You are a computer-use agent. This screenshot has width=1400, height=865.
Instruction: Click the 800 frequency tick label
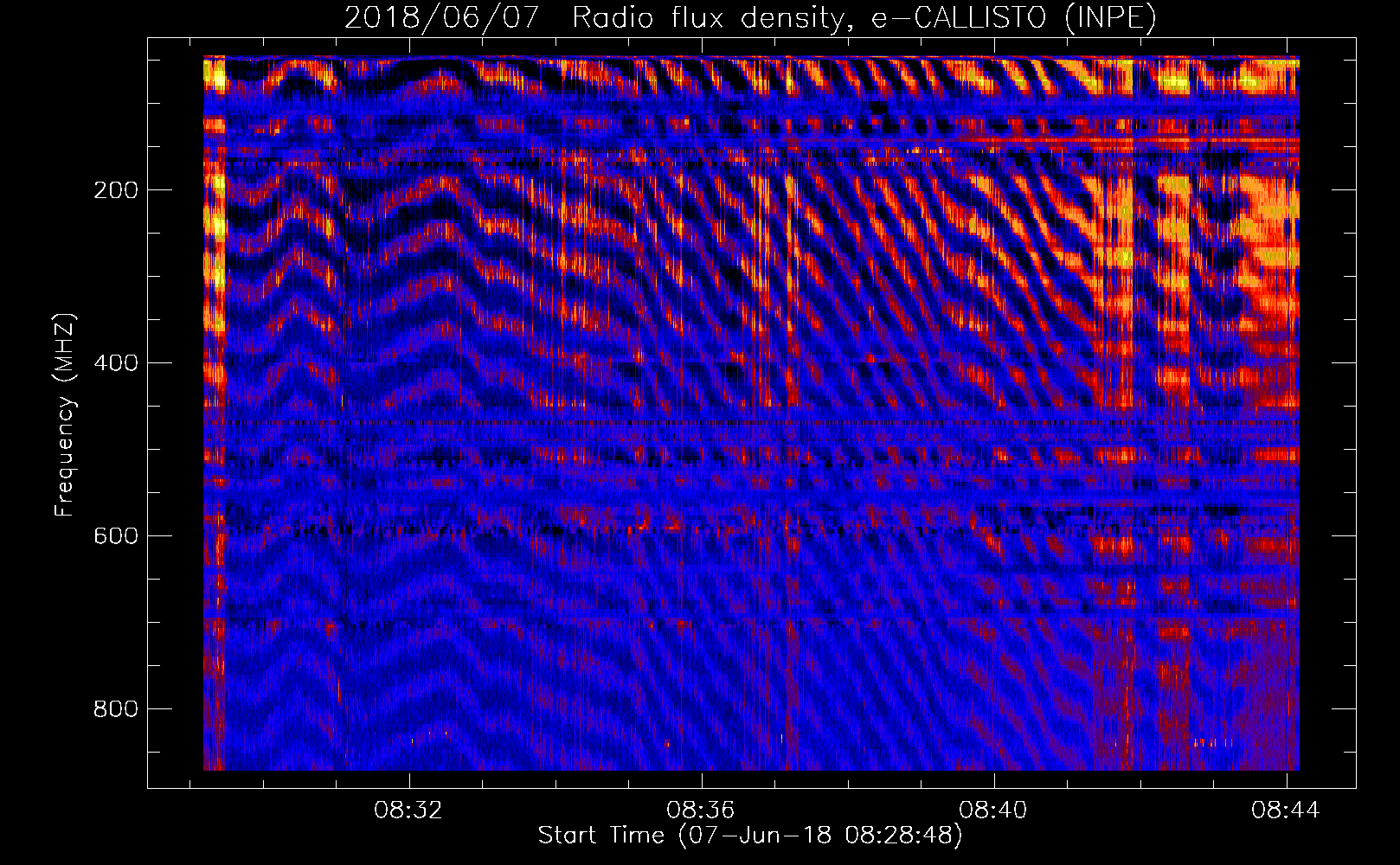[116, 709]
